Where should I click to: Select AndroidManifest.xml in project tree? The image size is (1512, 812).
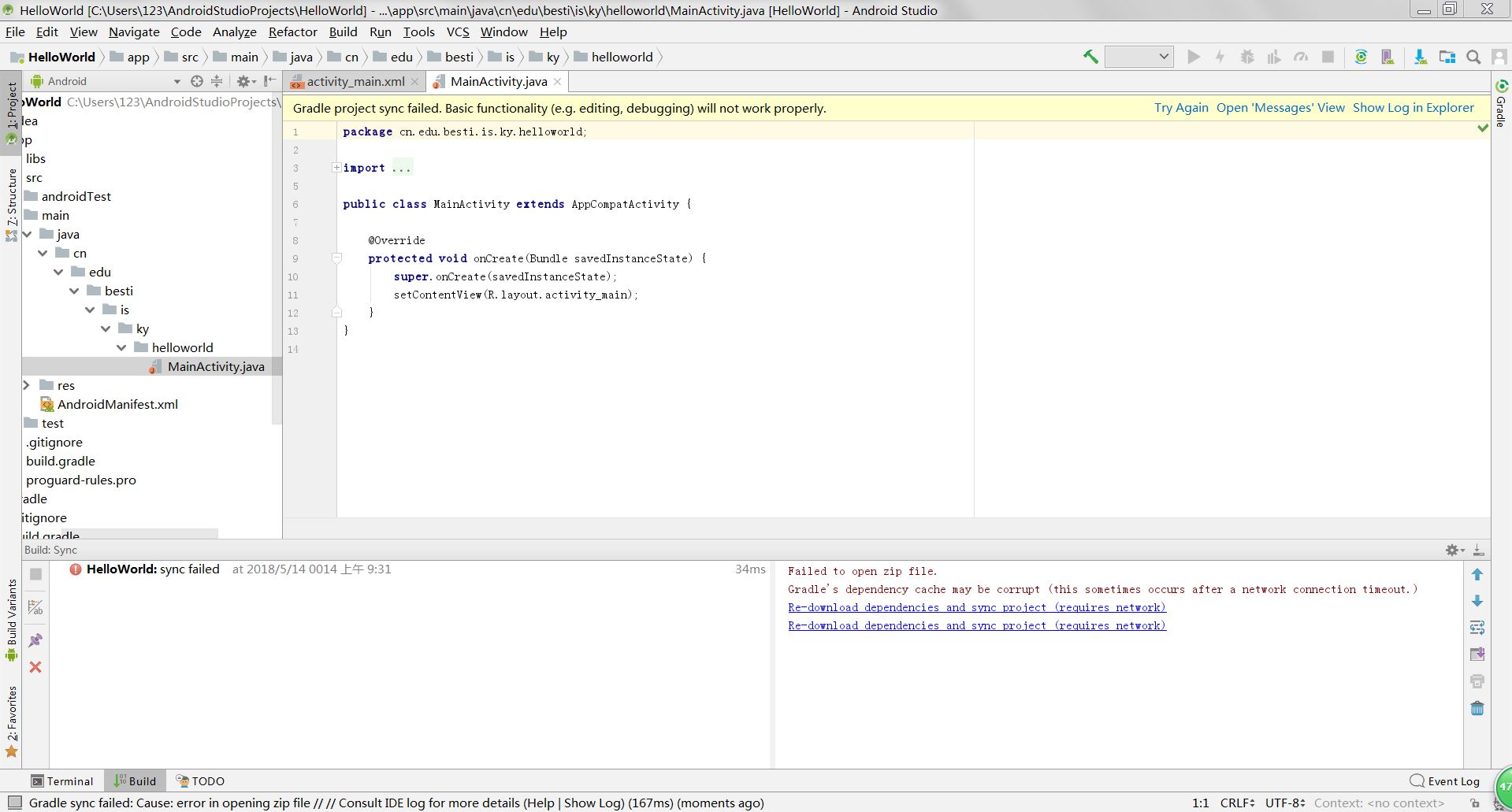coord(117,404)
